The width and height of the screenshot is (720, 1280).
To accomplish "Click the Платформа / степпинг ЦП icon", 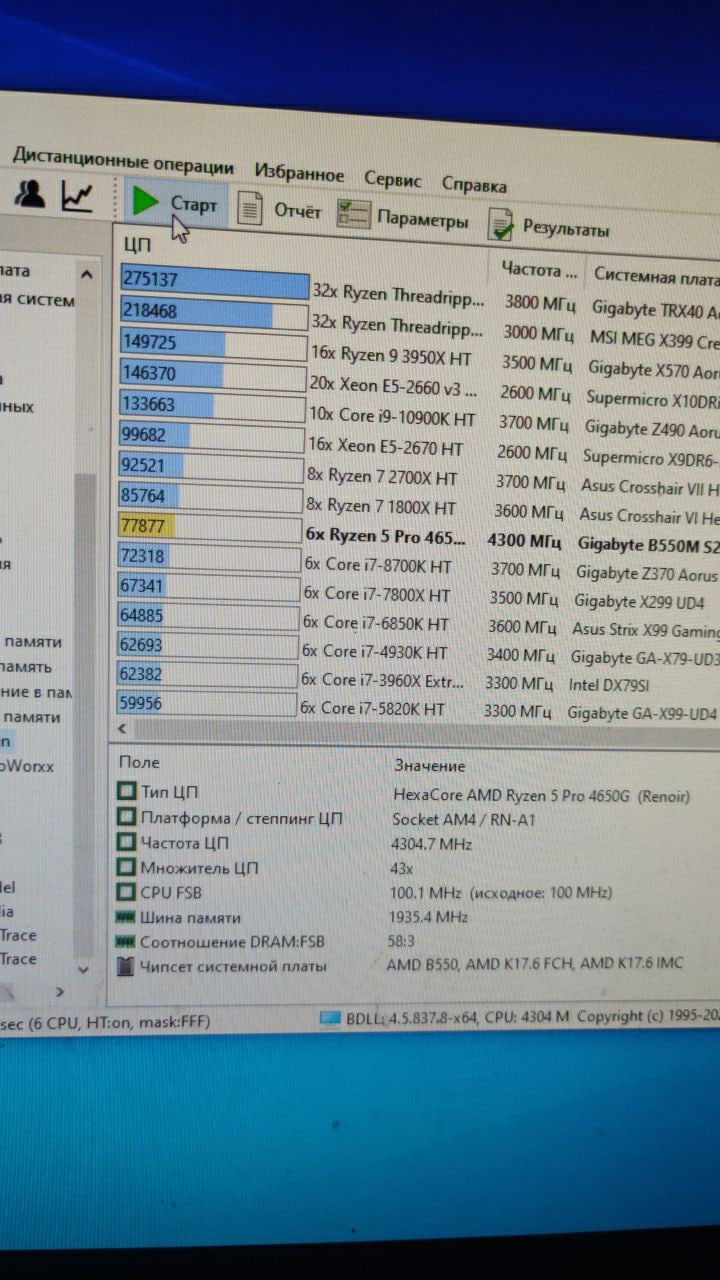I will (x=126, y=818).
